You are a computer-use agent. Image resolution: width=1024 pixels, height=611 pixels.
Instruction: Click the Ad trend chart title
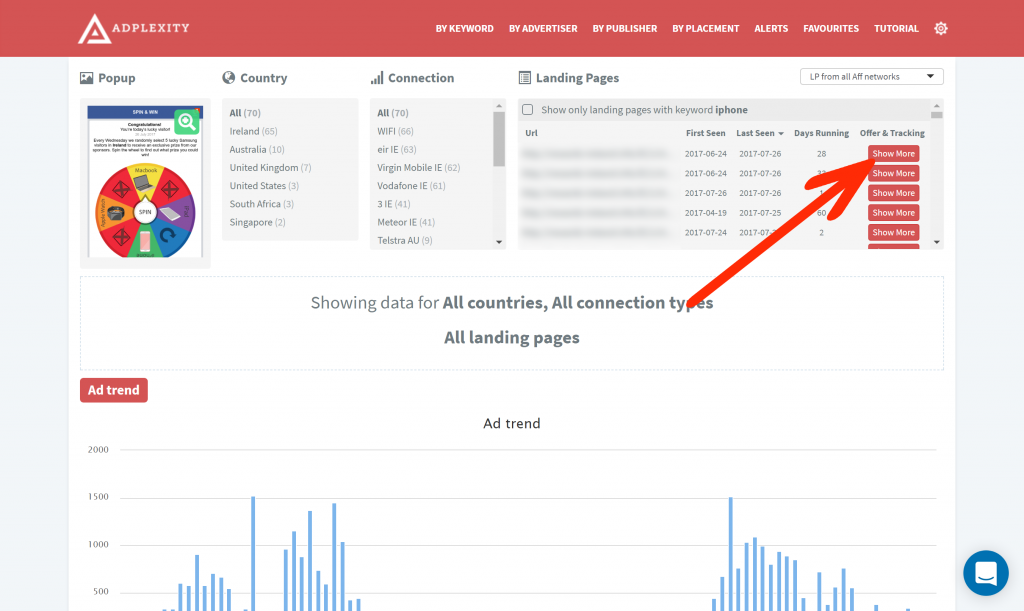coord(511,424)
